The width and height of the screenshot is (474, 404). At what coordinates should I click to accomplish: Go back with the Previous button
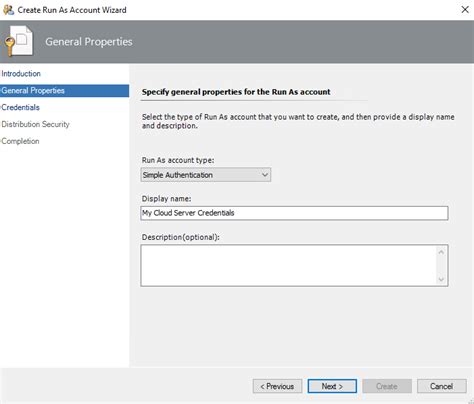[x=277, y=386]
